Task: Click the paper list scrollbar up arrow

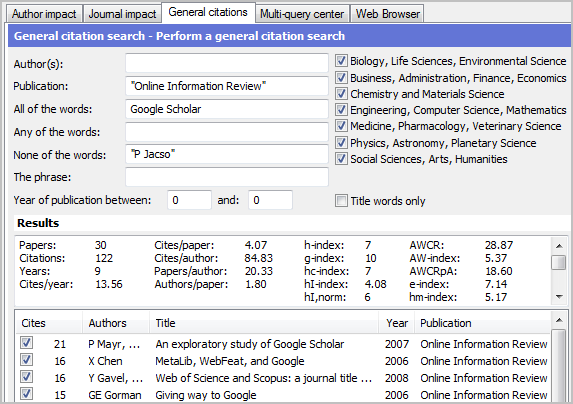Action: click(x=559, y=320)
